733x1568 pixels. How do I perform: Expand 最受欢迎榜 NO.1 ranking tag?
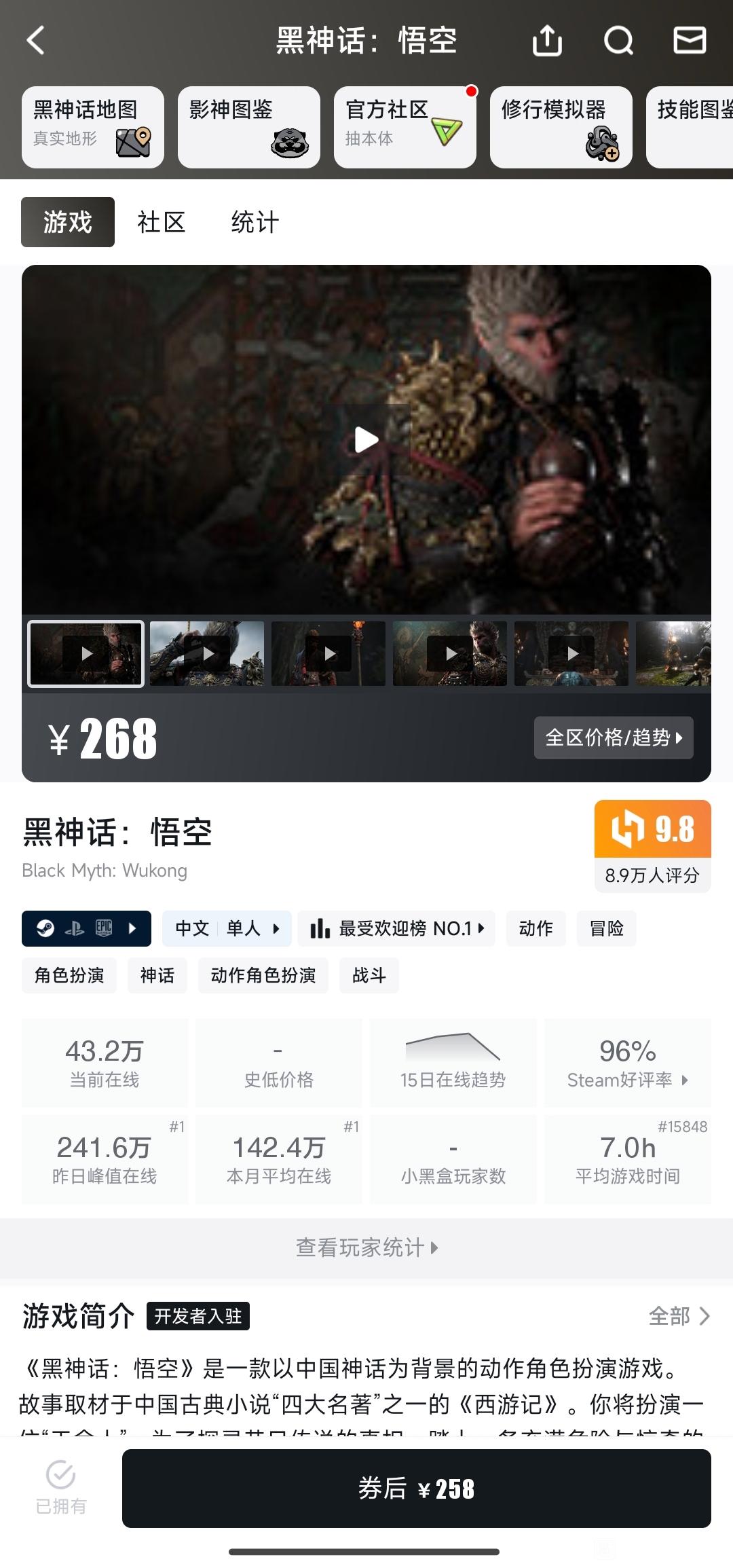[x=396, y=928]
